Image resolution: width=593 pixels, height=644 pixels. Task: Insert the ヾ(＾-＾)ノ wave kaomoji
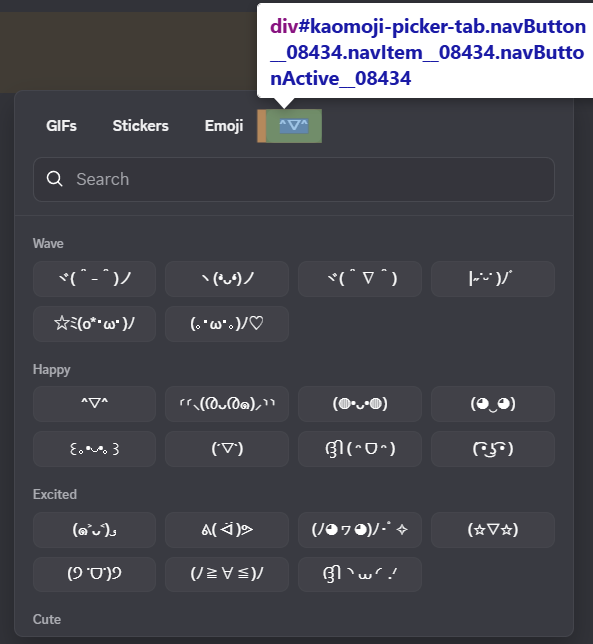94,279
